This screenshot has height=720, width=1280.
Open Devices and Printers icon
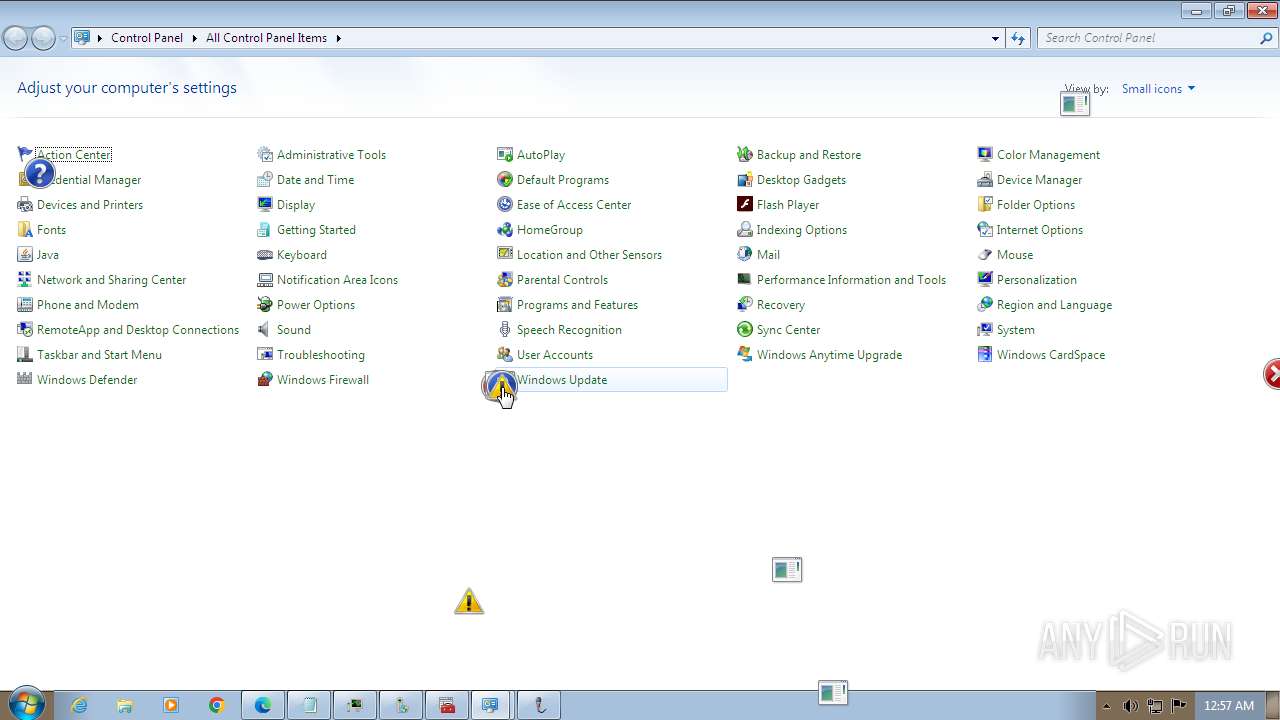coord(25,205)
